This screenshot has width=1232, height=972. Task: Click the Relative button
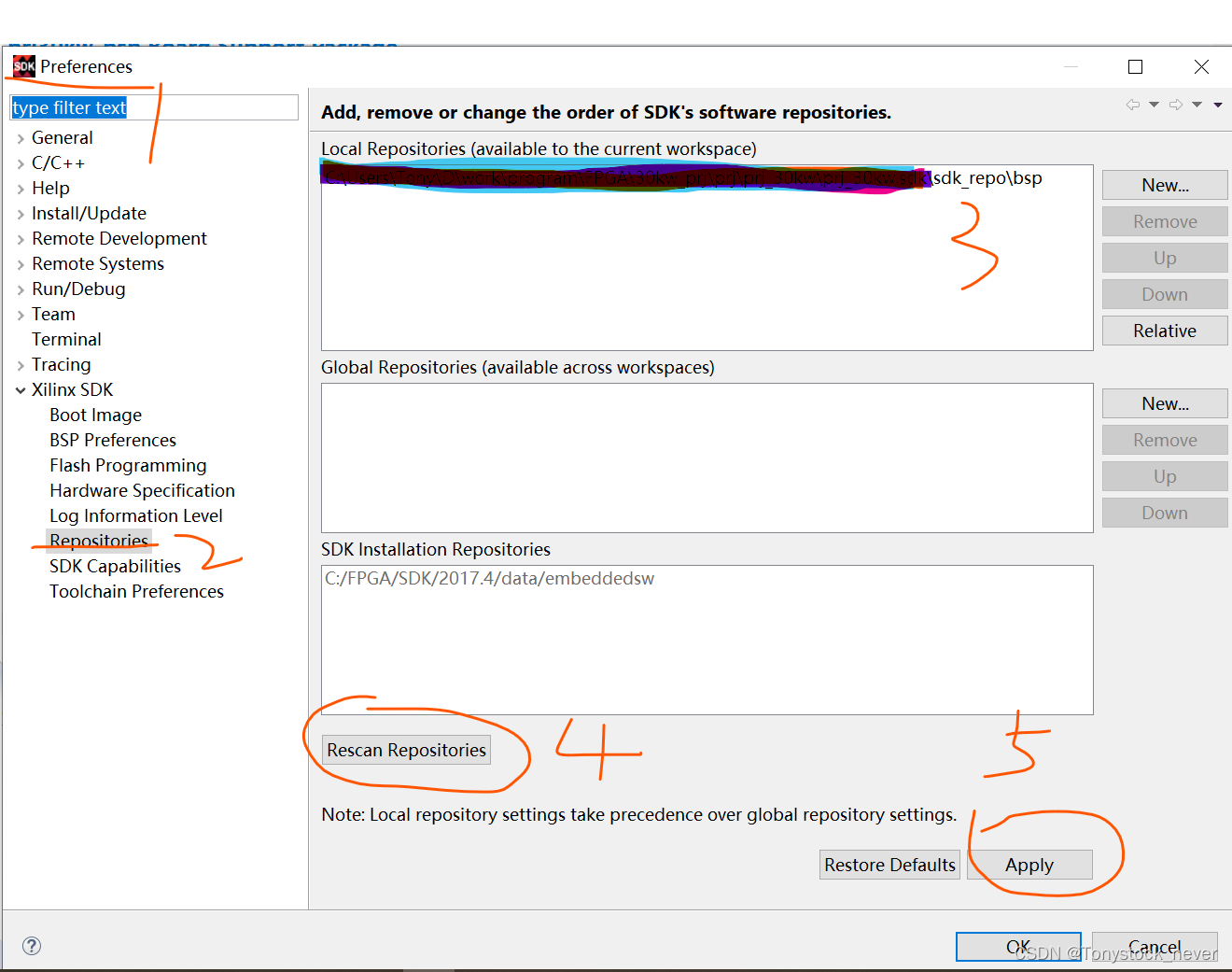[1165, 331]
